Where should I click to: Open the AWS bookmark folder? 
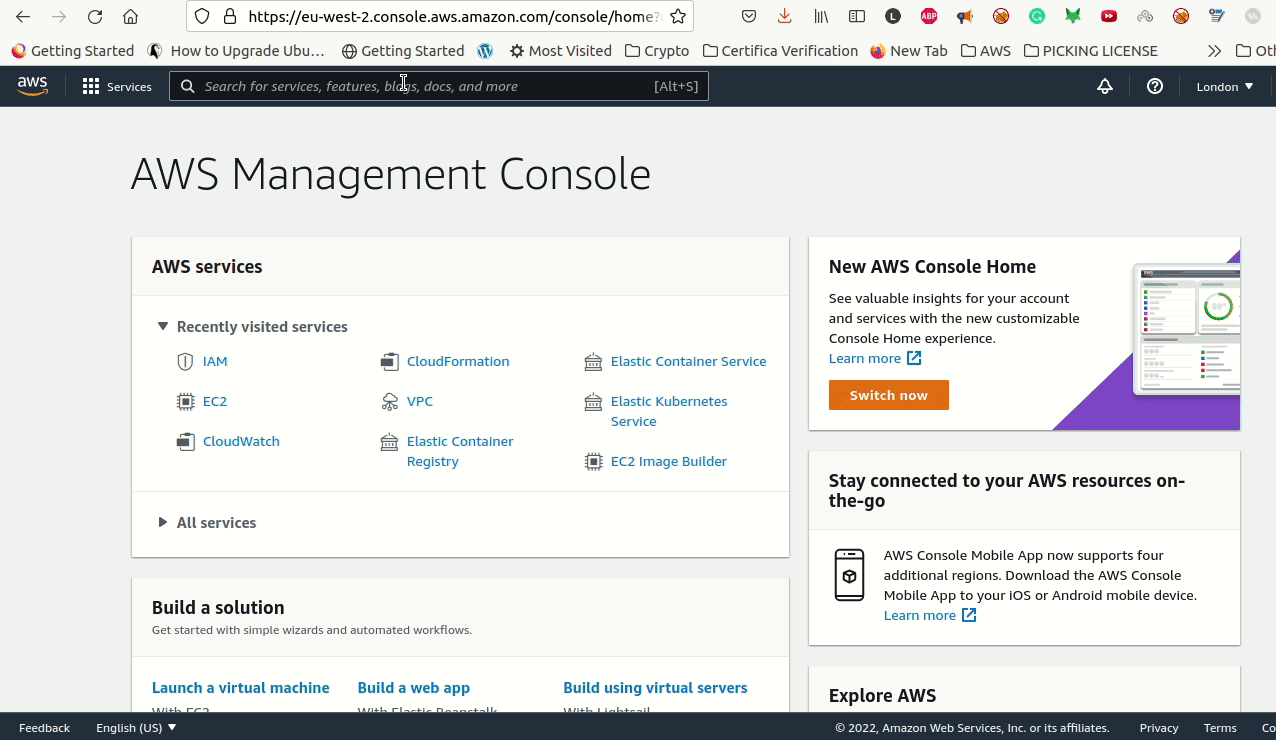[x=986, y=51]
